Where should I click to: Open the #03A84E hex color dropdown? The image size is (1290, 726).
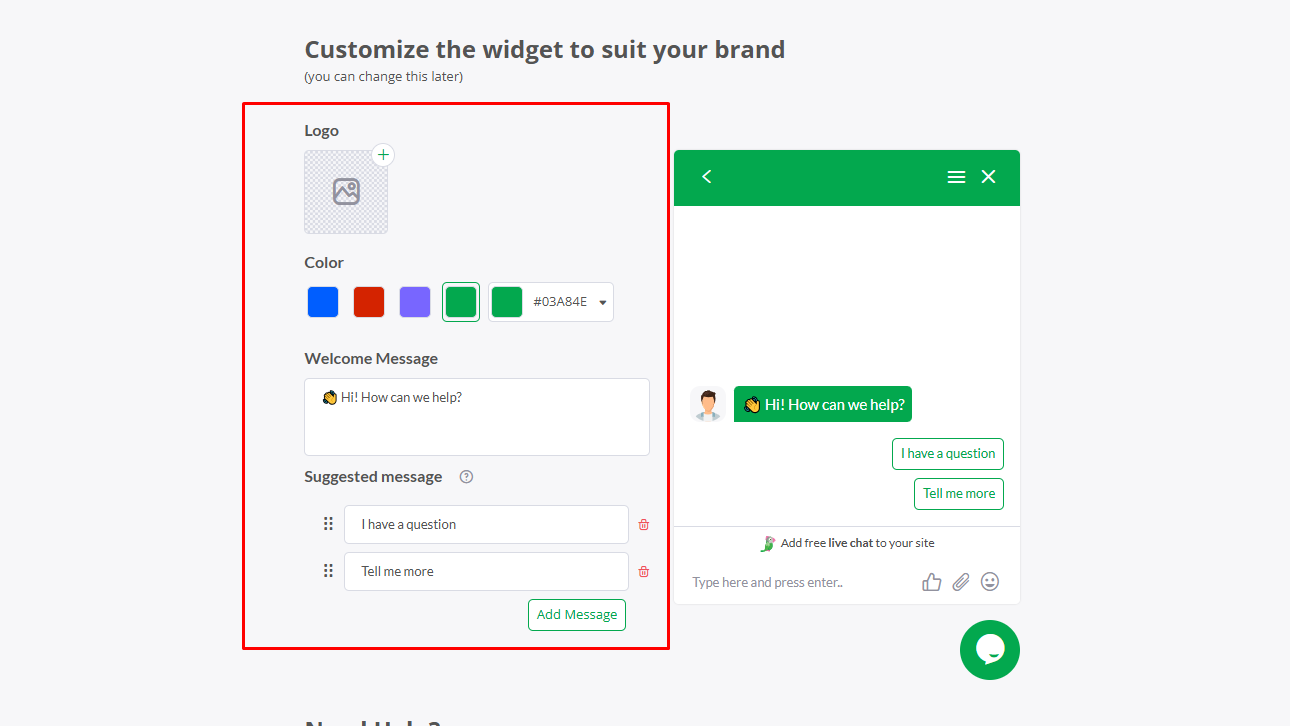(601, 301)
